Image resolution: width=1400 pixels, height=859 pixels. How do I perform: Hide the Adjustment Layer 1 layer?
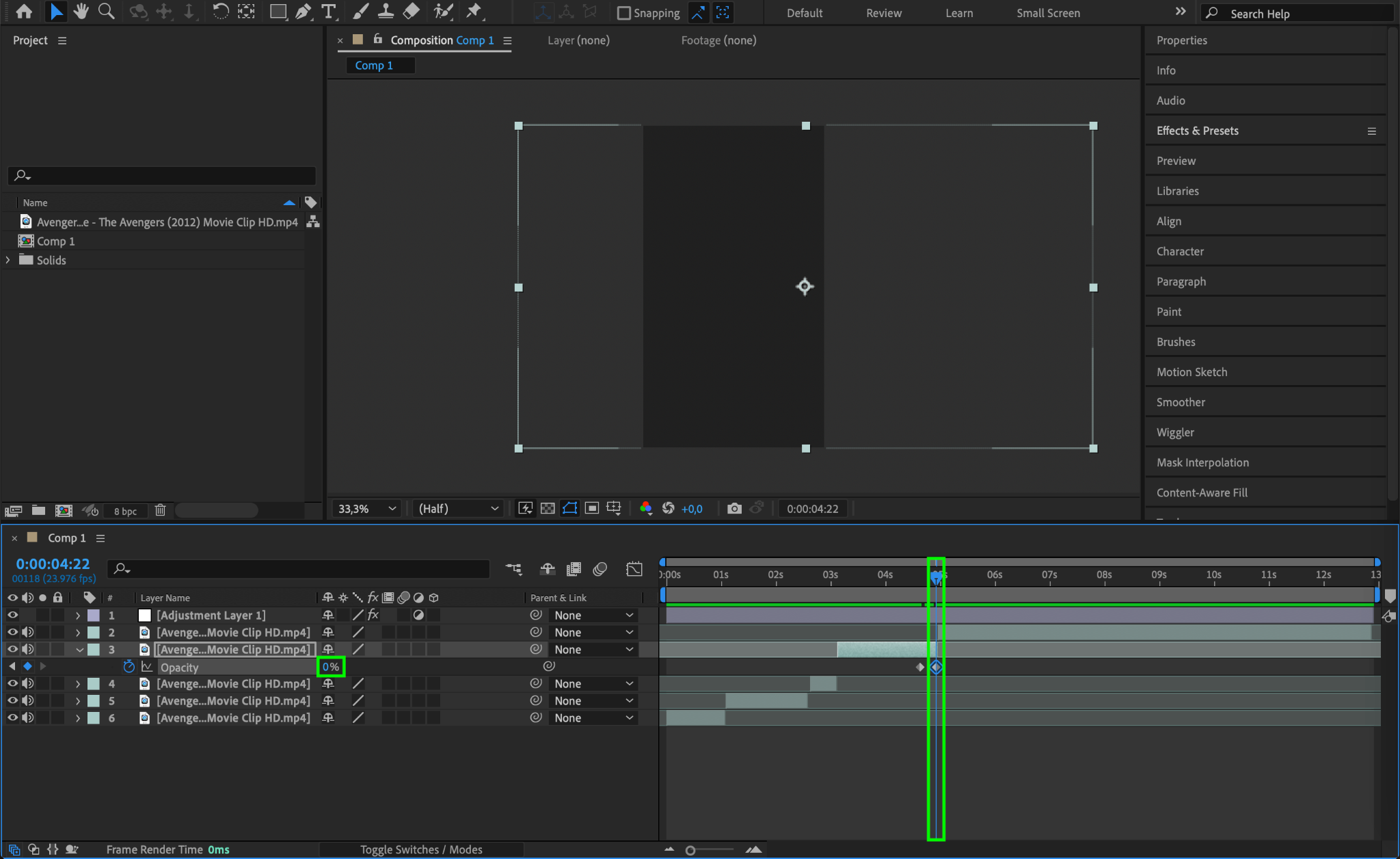click(12, 616)
